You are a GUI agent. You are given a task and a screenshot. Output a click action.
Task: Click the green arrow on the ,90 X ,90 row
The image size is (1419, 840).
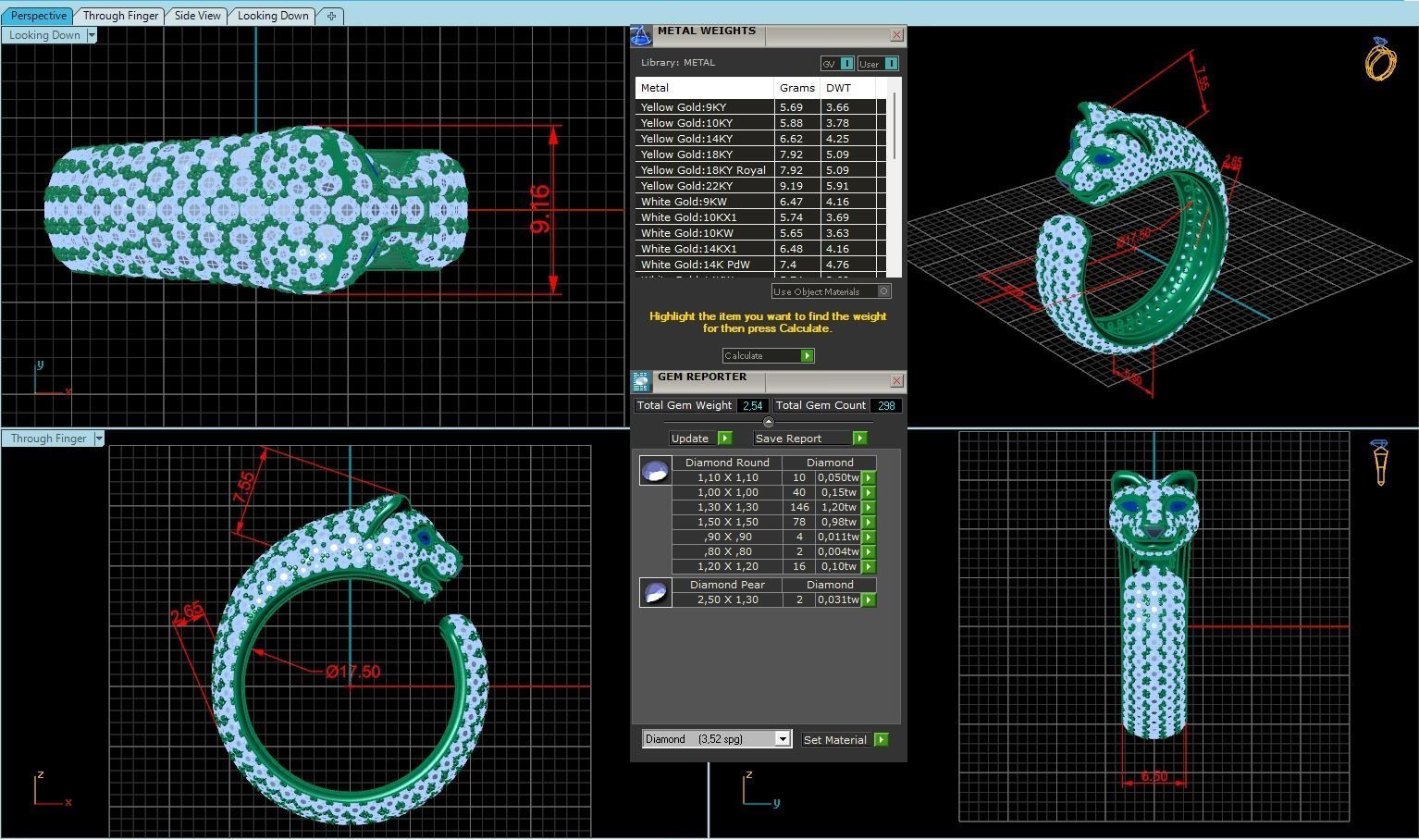pos(869,537)
